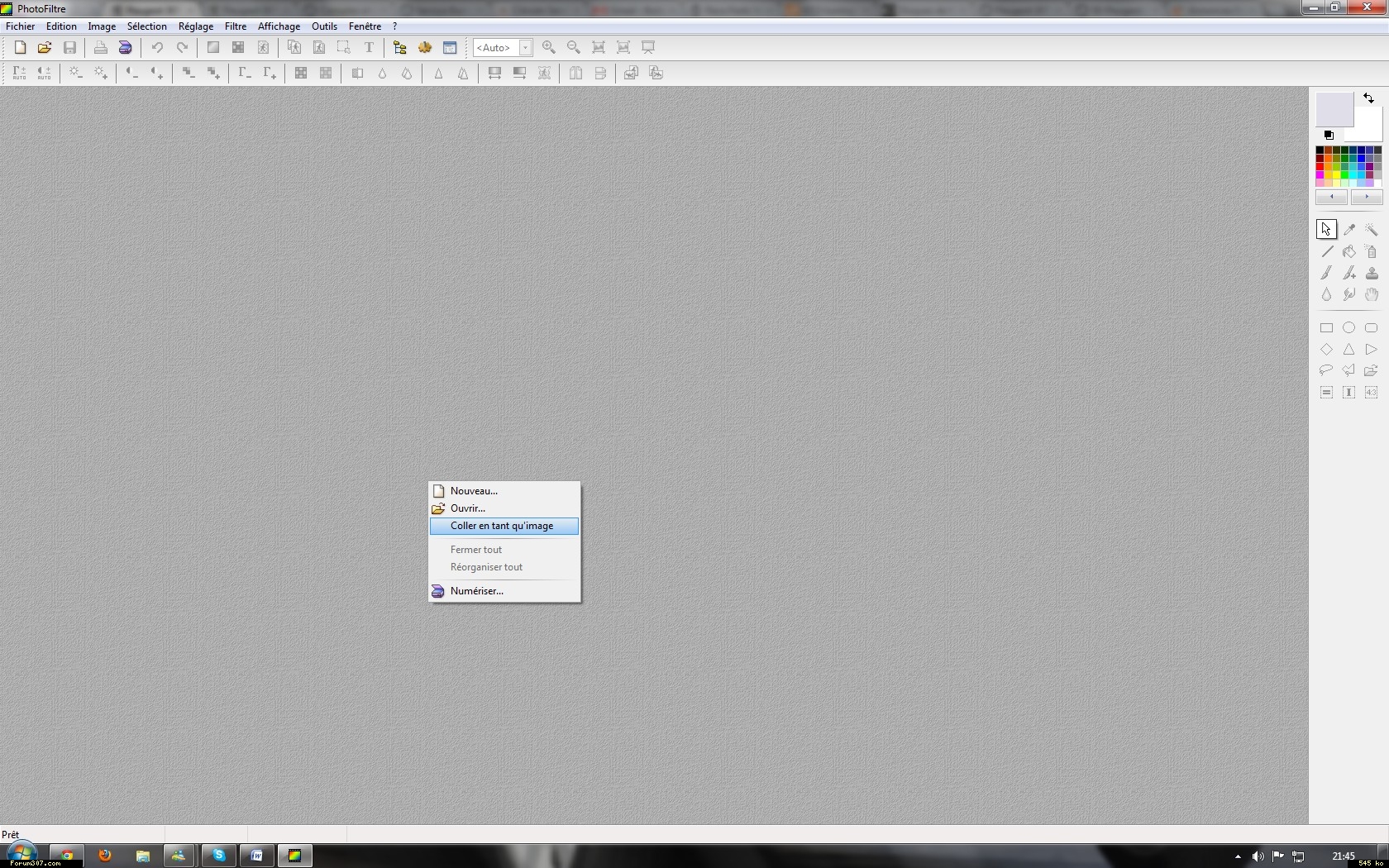Open the image explorer tree icon
Screen dimensions: 1389x868
point(400,48)
